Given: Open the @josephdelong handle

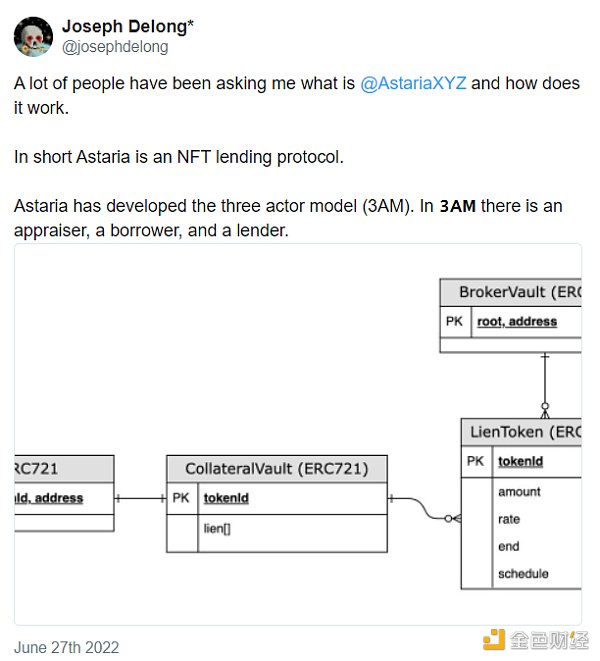Looking at the screenshot, I should point(115,46).
